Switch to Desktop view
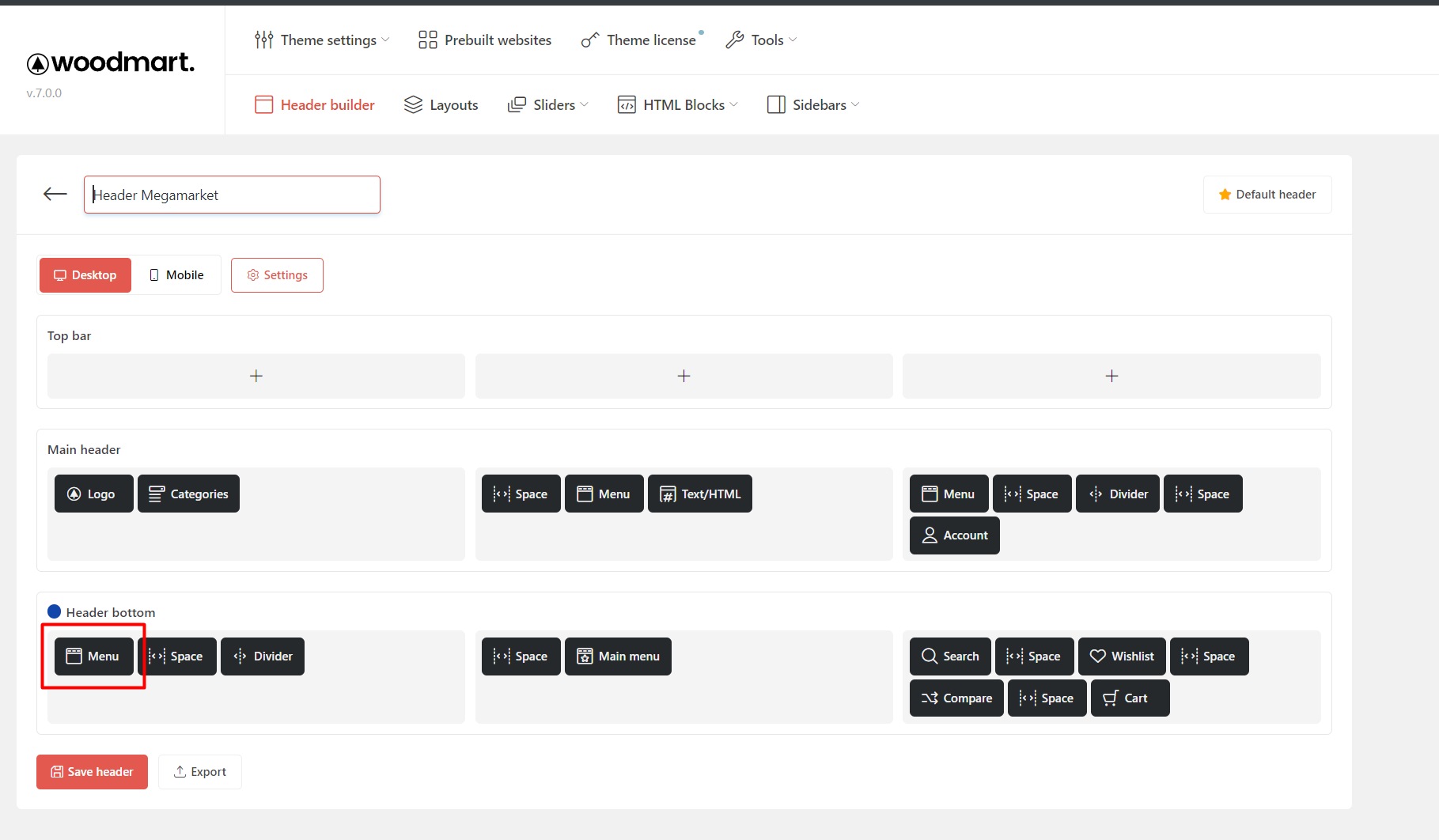 [x=85, y=275]
